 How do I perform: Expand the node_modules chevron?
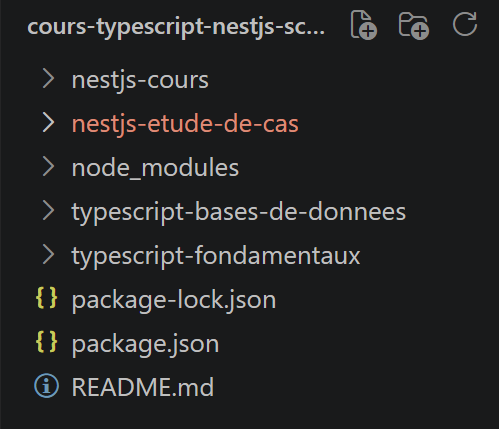click(49, 167)
